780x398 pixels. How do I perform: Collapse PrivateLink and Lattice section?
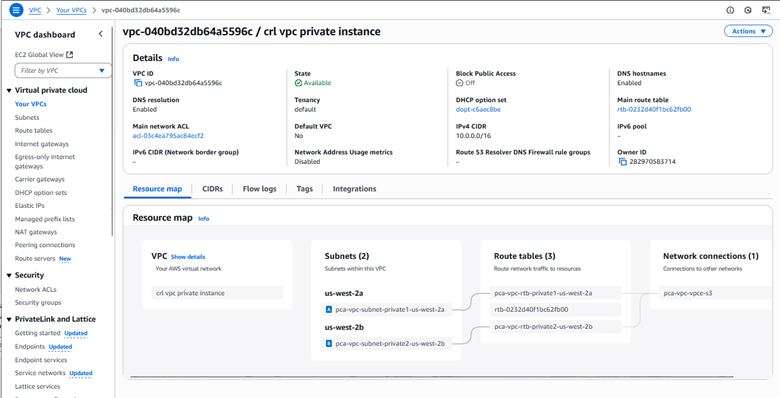(x=9, y=319)
